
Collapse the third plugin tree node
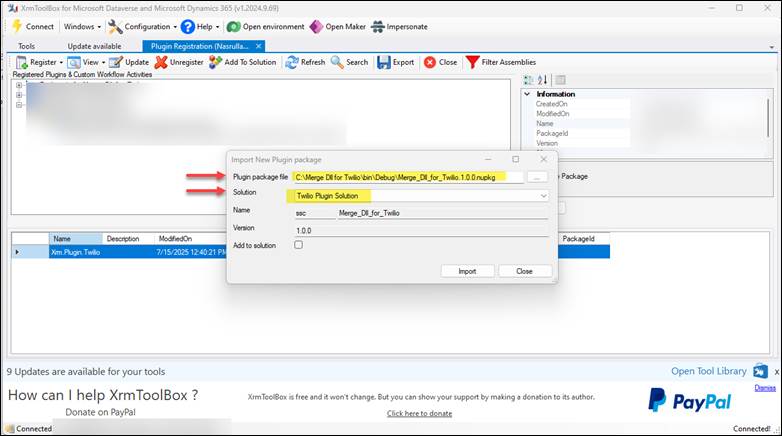(19, 105)
